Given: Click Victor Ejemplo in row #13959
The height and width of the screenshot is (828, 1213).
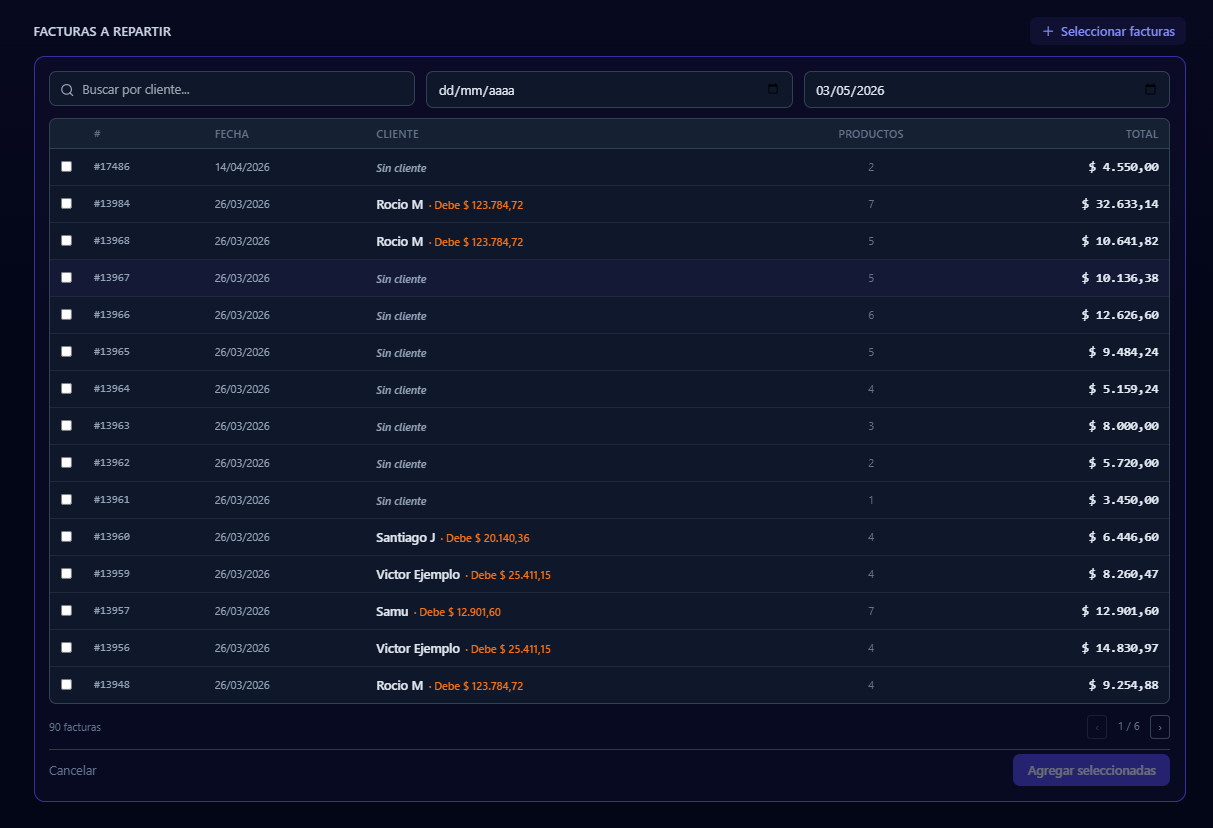Looking at the screenshot, I should click(x=418, y=574).
